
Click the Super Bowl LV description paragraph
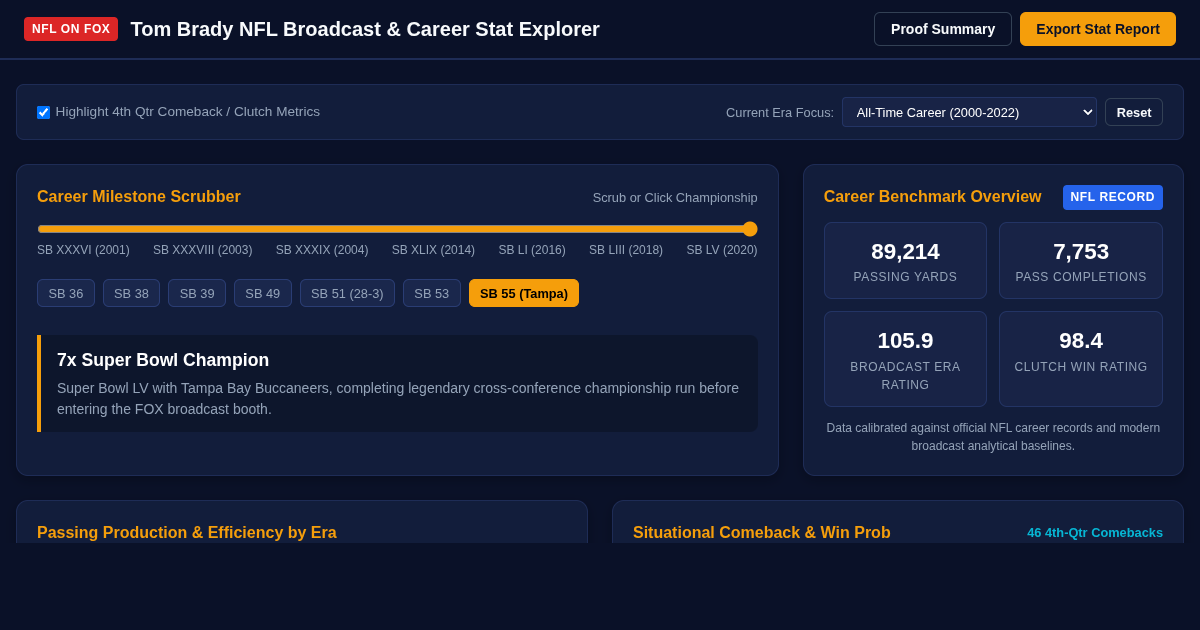click(x=398, y=398)
